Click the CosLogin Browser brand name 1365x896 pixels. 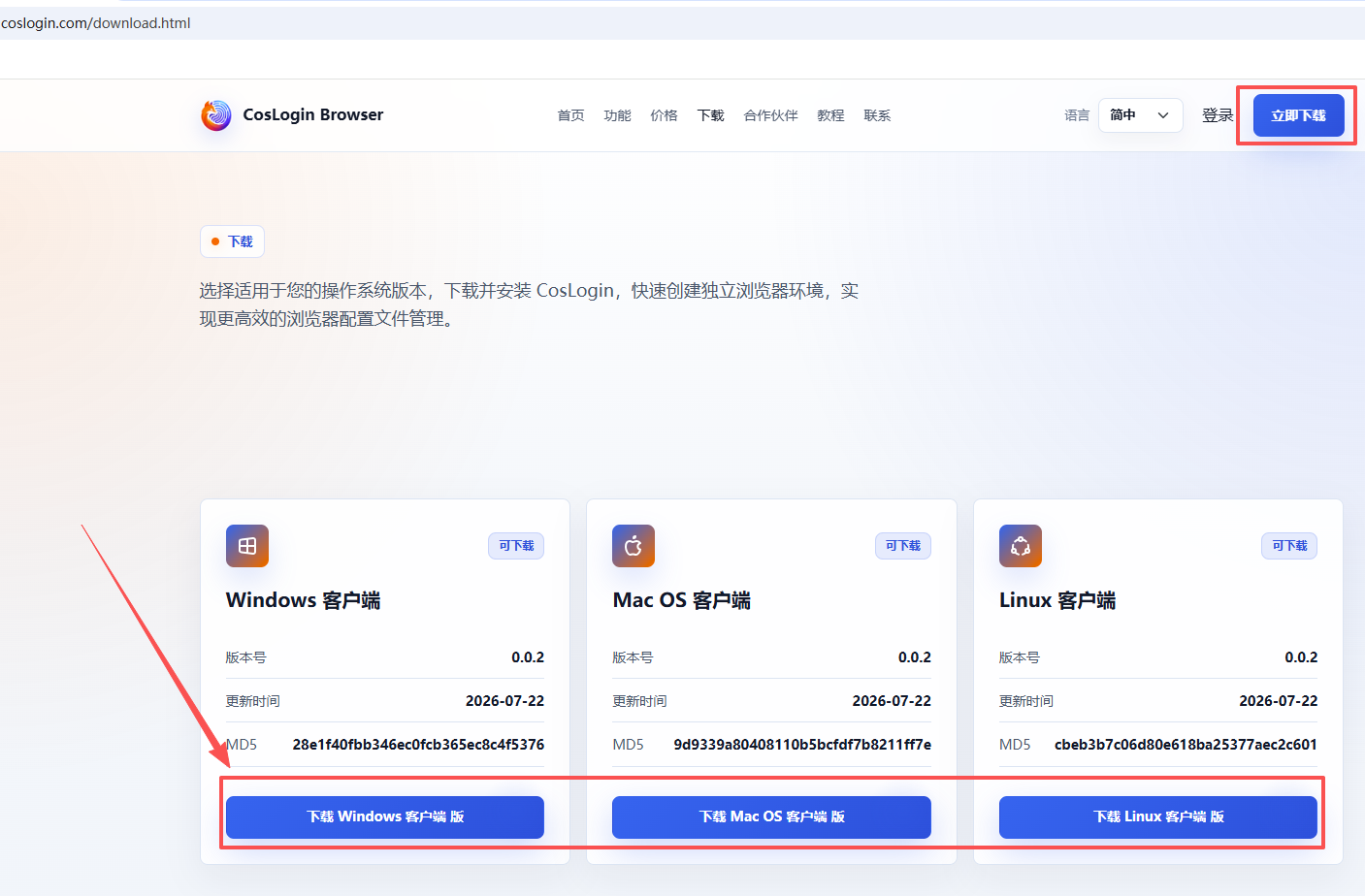pyautogui.click(x=312, y=114)
